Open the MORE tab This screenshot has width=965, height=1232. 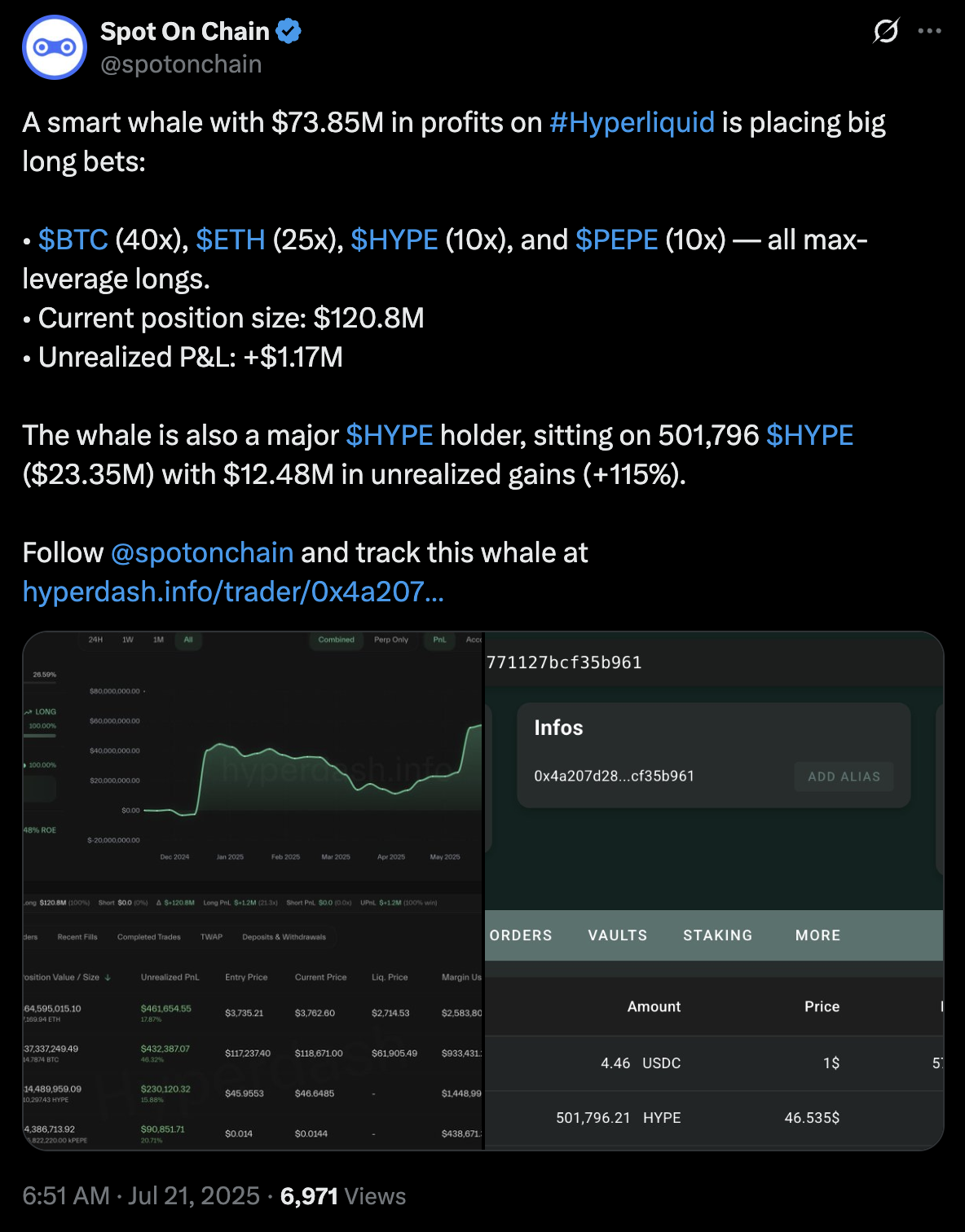(x=818, y=935)
